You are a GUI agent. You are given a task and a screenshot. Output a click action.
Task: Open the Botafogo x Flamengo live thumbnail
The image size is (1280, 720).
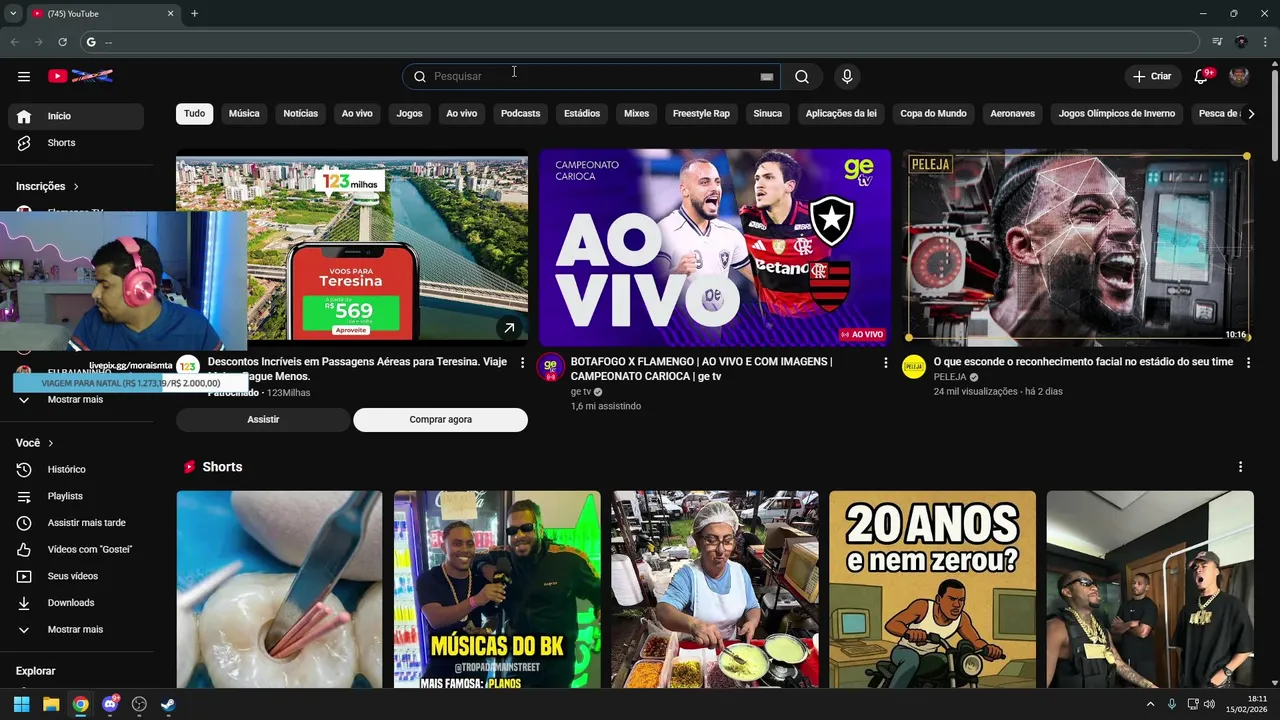click(x=715, y=248)
